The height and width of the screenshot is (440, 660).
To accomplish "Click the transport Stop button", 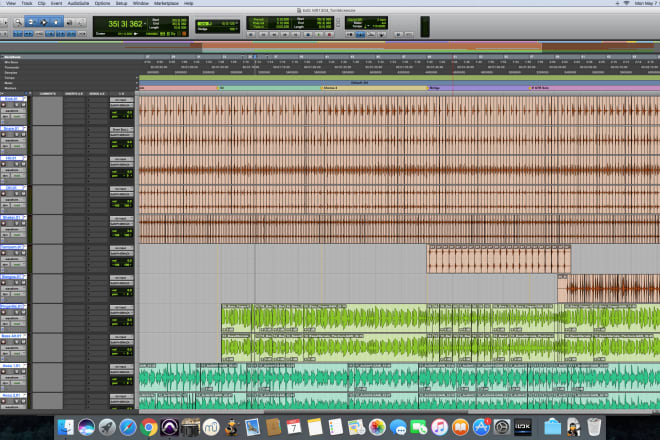I will (308, 35).
